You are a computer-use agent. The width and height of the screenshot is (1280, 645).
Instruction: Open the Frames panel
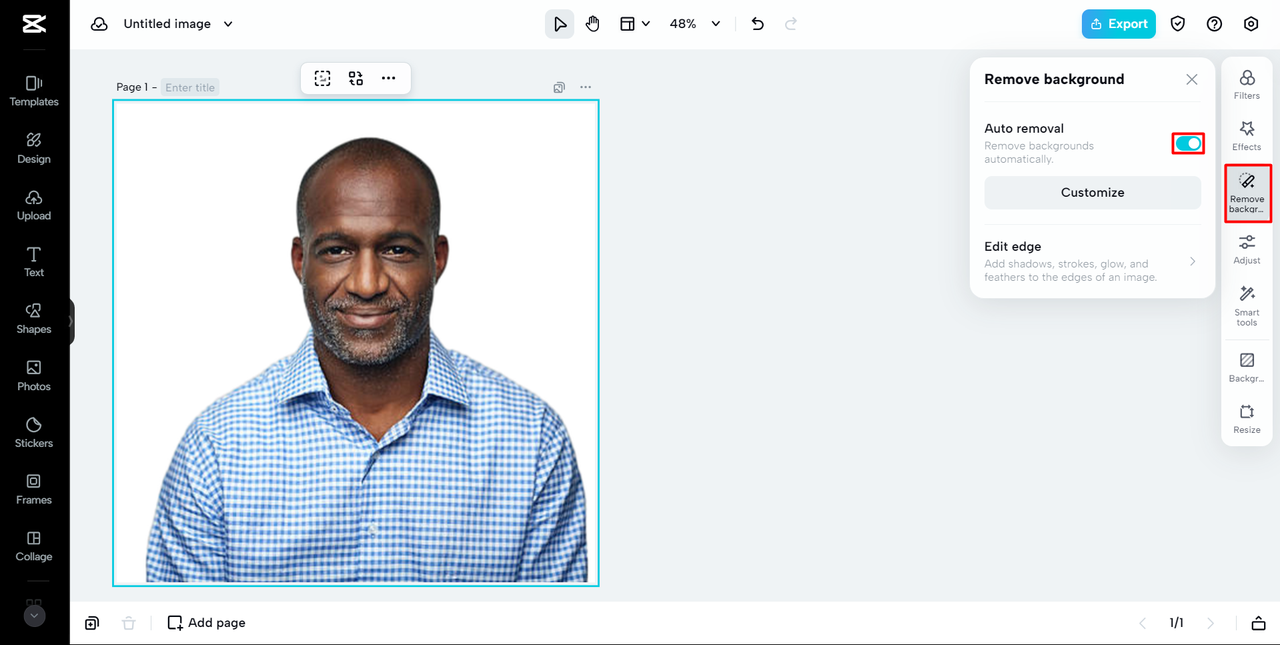pos(34,489)
